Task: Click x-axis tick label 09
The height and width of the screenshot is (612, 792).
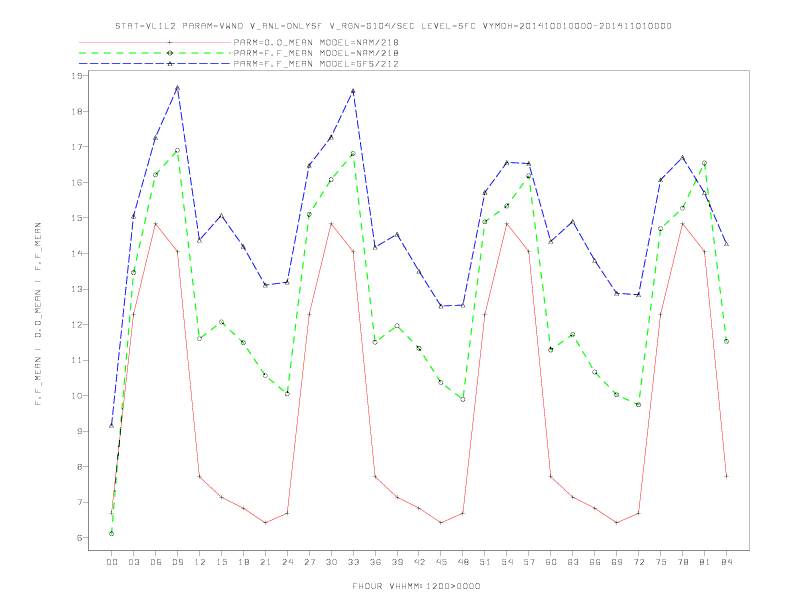Action: click(177, 562)
